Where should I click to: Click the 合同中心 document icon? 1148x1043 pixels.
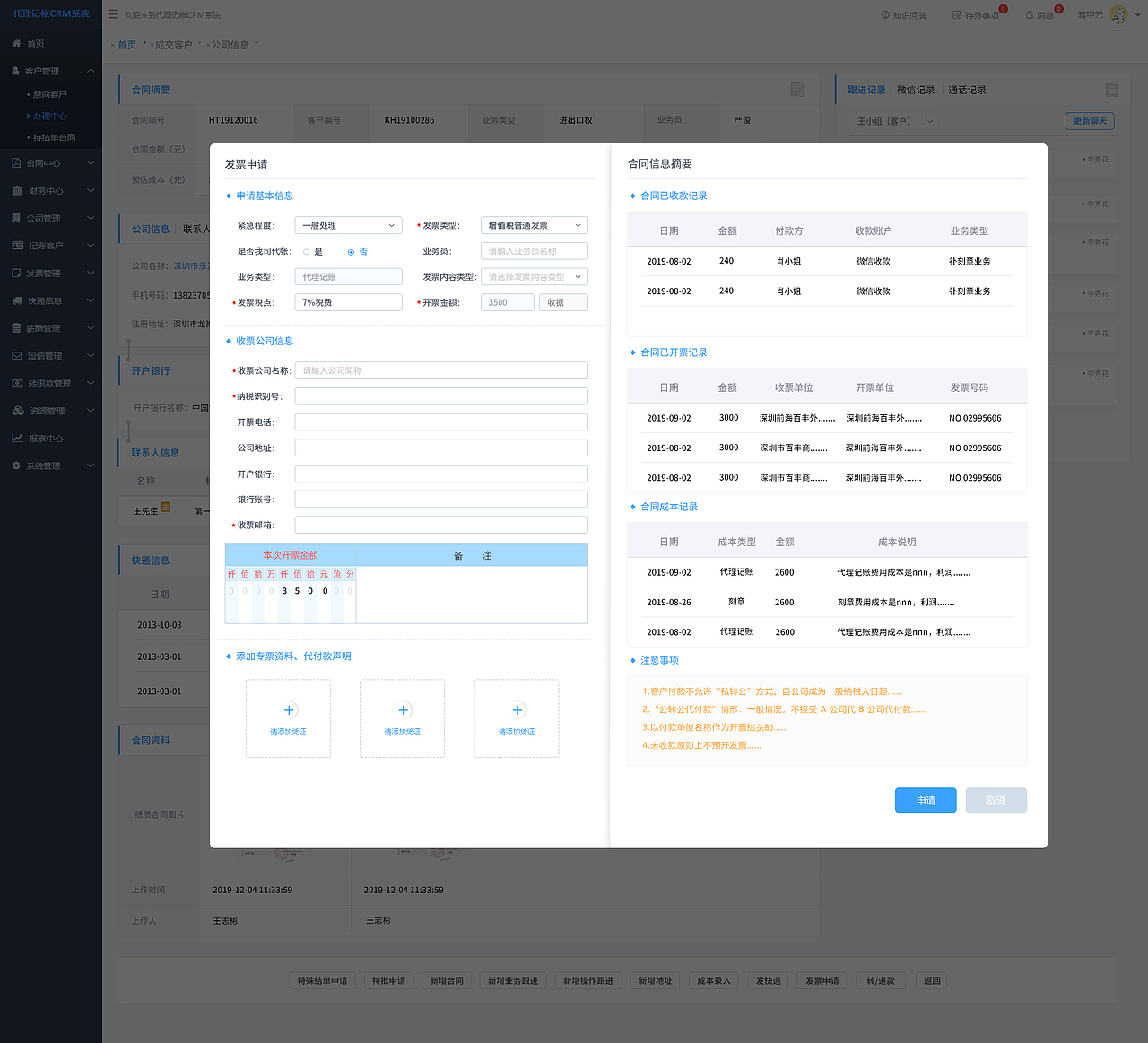[17, 163]
